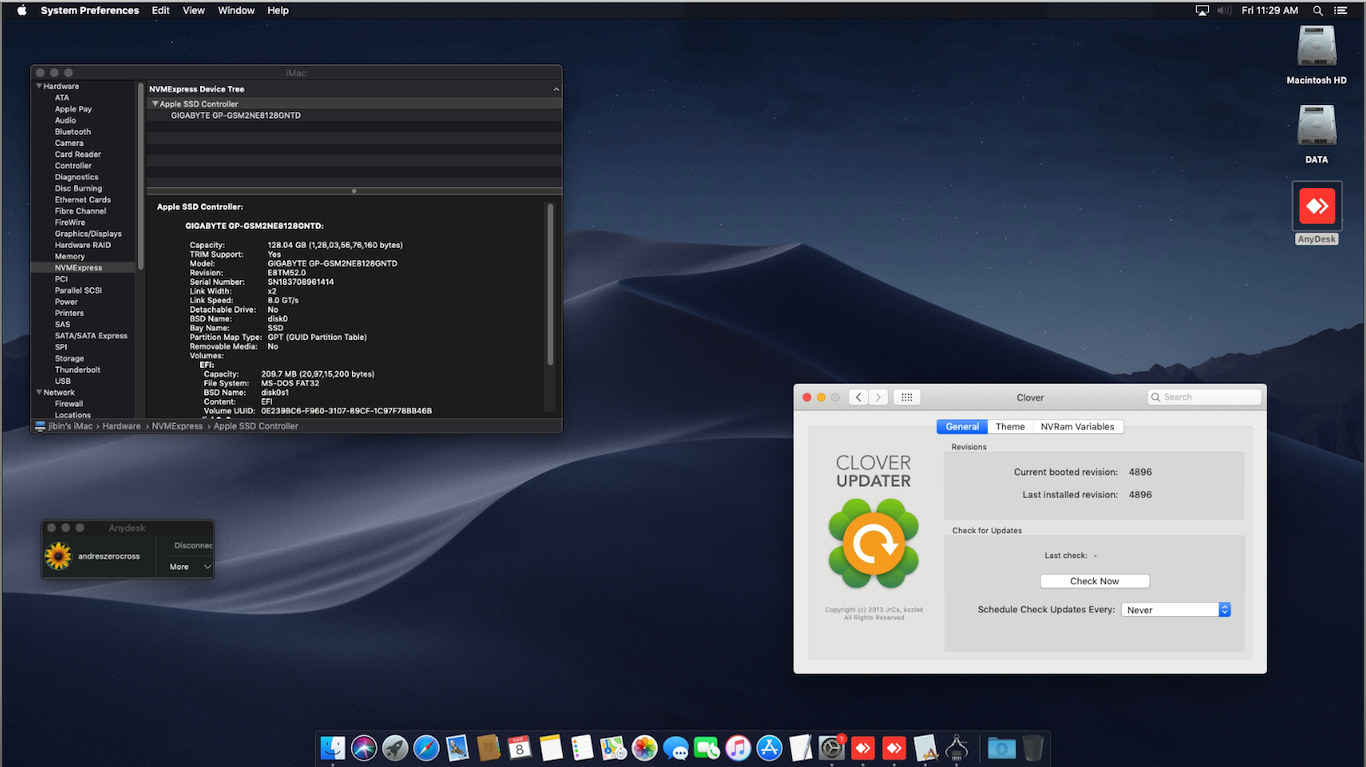Open Launchpad rocket icon in Dock

tap(395, 747)
